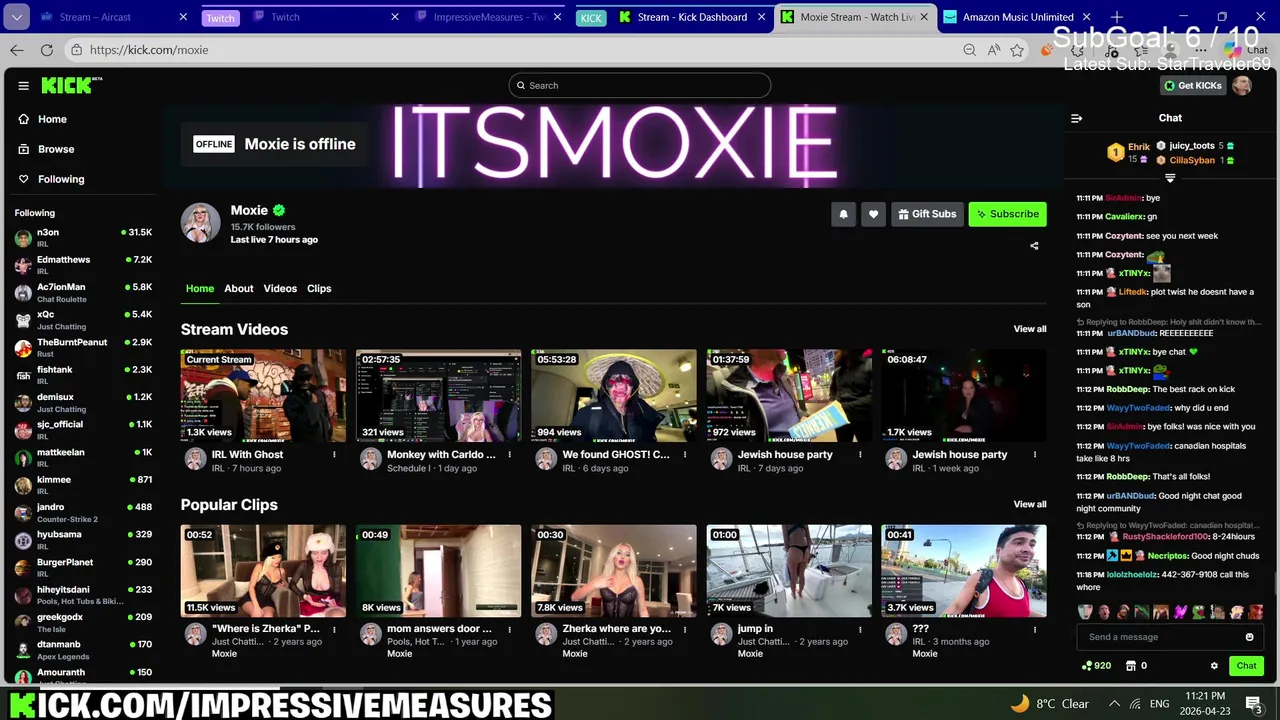Open Following in the left sidebar

pos(61,179)
